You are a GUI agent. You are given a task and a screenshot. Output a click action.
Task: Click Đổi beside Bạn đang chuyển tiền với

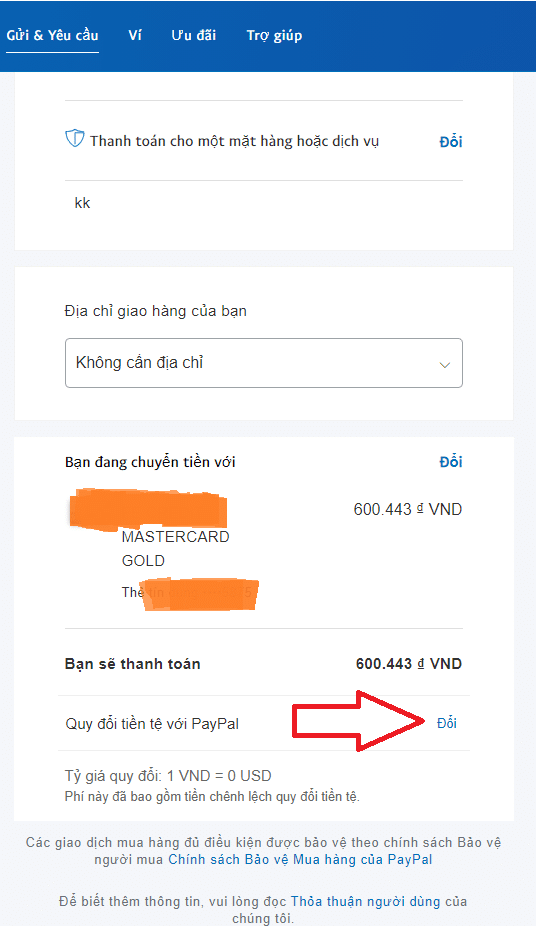click(x=451, y=462)
